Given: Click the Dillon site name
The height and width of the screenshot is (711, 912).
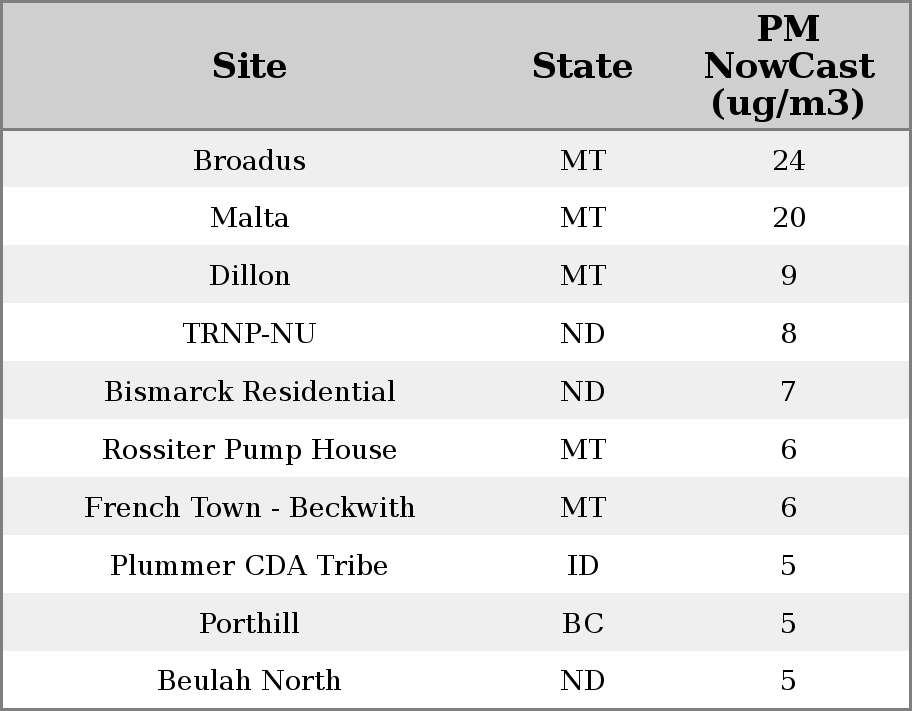Looking at the screenshot, I should [249, 276].
